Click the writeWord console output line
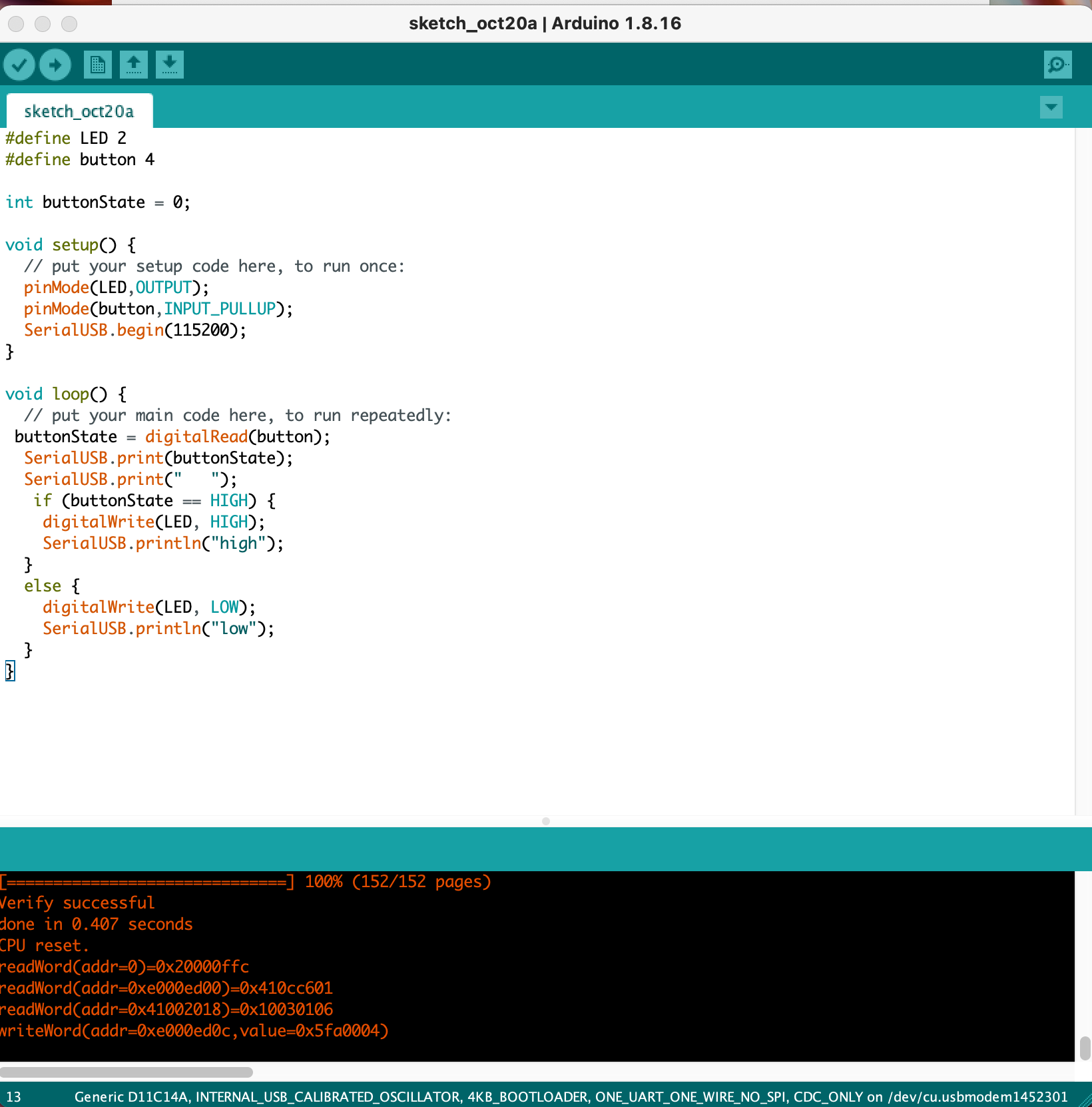This screenshot has height=1107, width=1092. pyautogui.click(x=194, y=1030)
